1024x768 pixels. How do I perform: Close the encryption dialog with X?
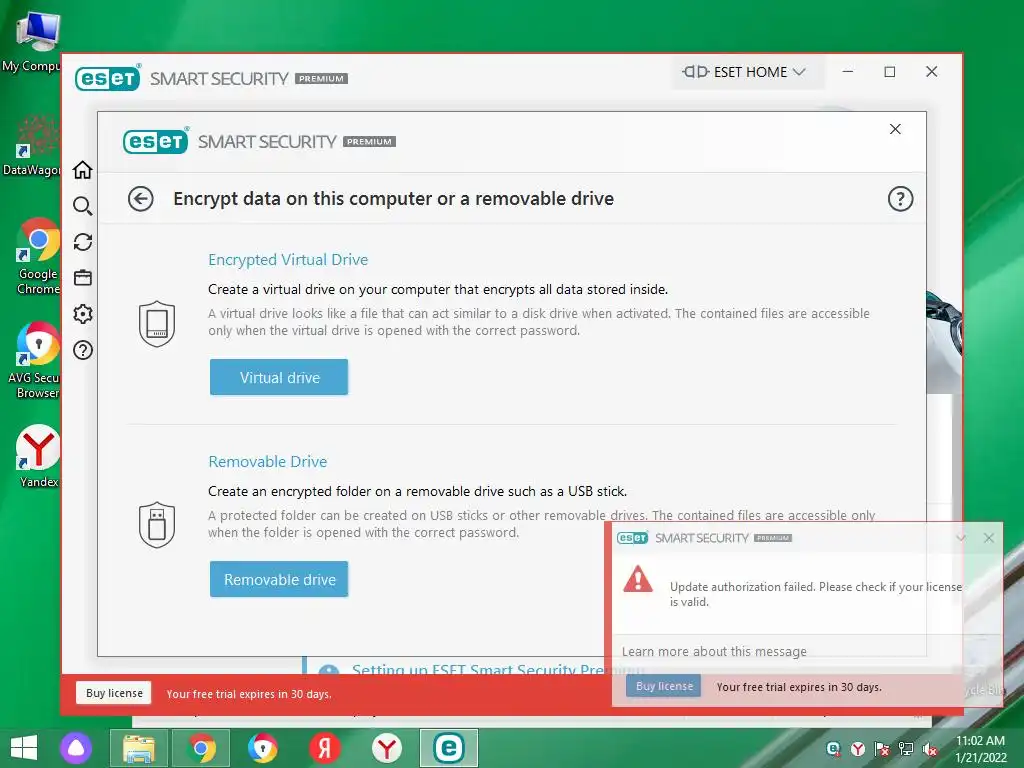pyautogui.click(x=895, y=129)
